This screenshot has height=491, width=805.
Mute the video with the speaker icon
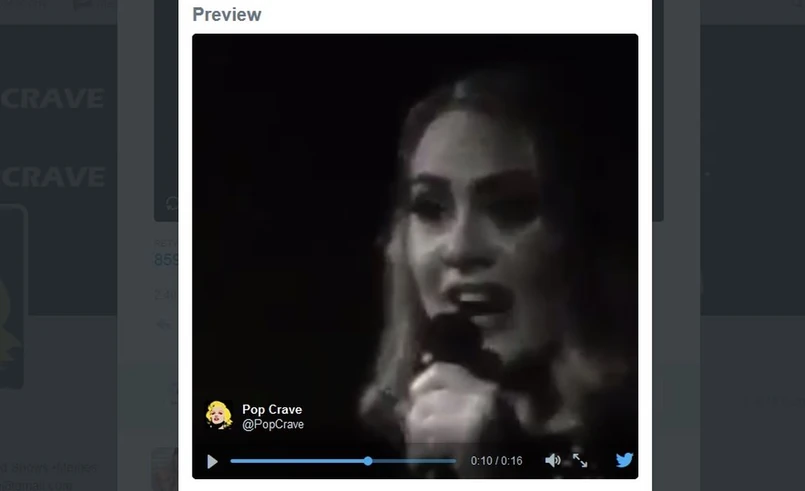[552, 461]
